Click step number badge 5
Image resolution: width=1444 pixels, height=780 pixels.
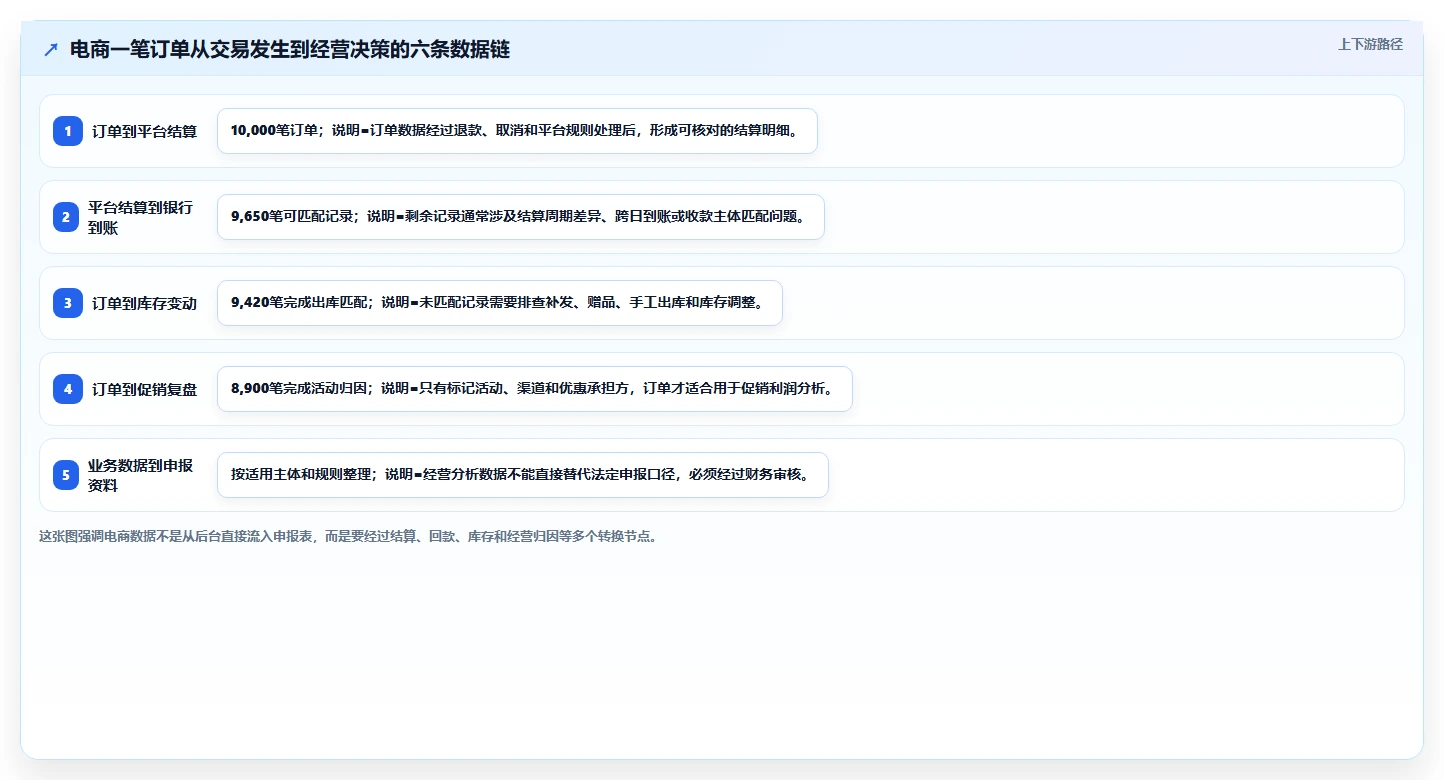[66, 475]
